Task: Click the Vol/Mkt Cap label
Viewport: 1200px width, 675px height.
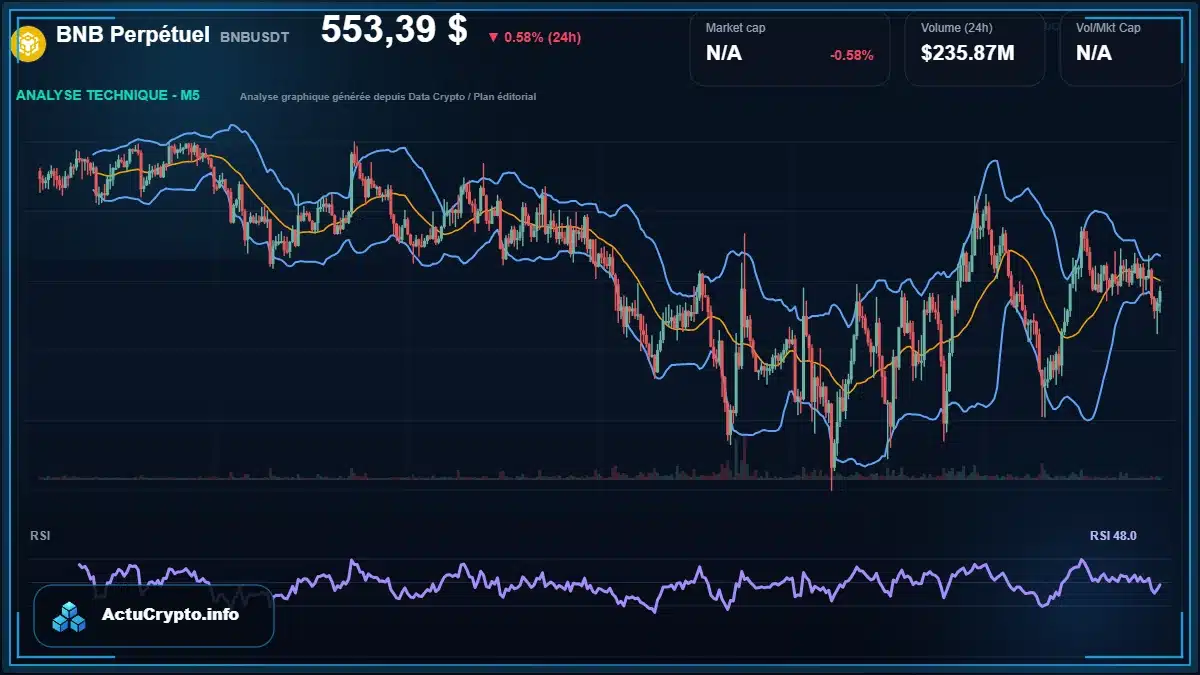Action: [1108, 28]
